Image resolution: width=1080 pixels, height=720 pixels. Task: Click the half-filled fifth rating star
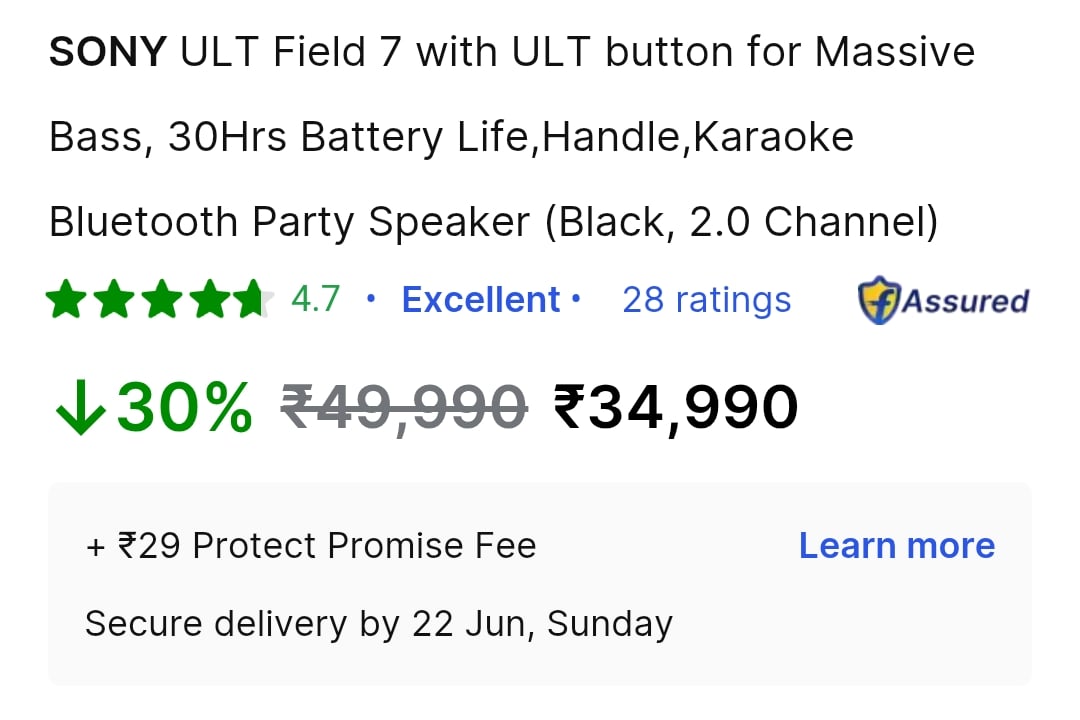[253, 299]
